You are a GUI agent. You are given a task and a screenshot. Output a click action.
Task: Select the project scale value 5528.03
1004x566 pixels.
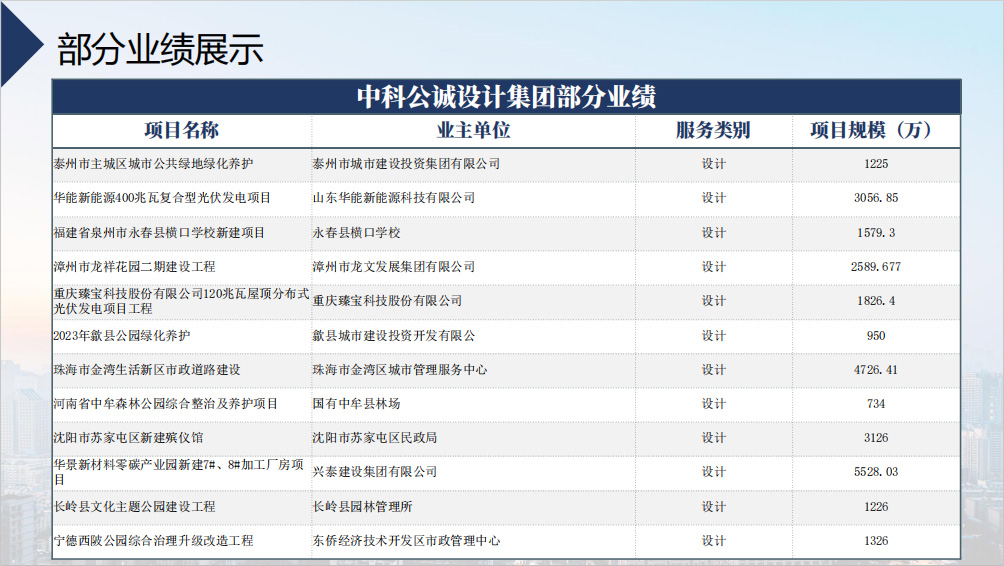click(x=876, y=472)
